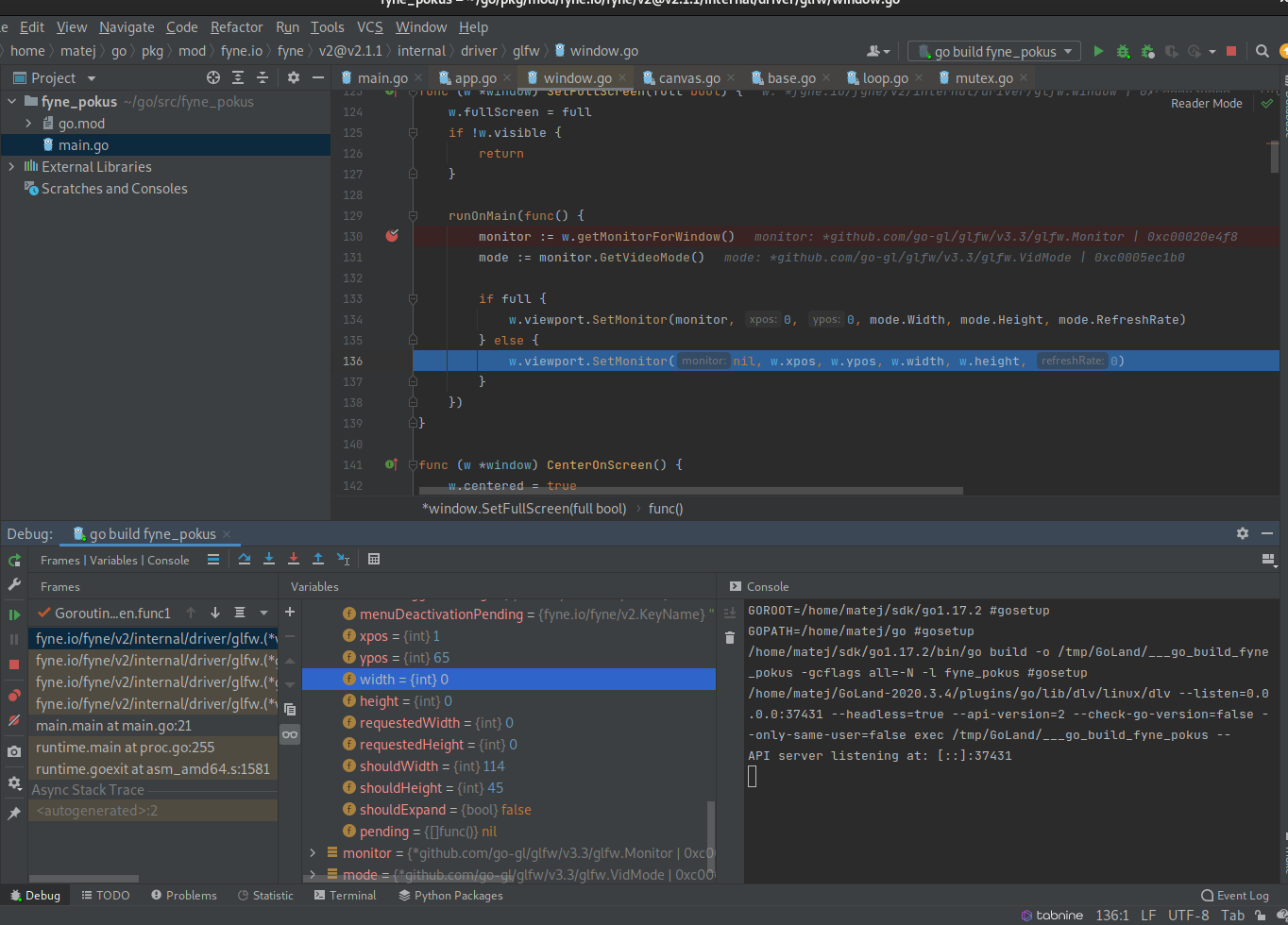Open the Terminal tool window tab

pos(345,895)
